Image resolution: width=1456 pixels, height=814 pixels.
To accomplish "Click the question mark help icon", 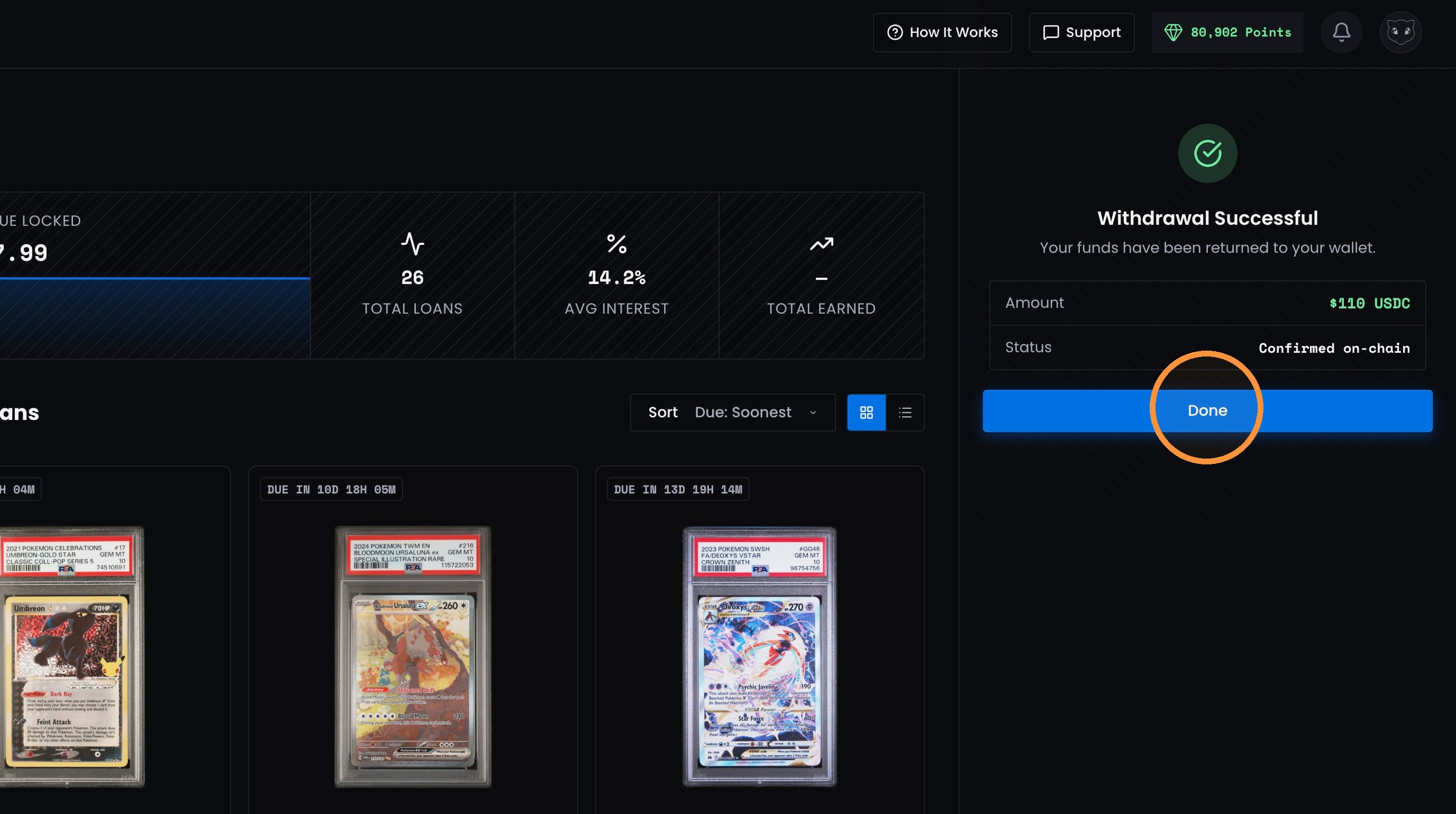I will (895, 33).
